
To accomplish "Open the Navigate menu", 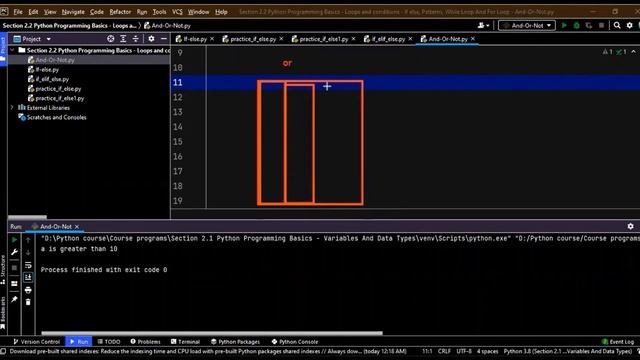I will (73, 12).
